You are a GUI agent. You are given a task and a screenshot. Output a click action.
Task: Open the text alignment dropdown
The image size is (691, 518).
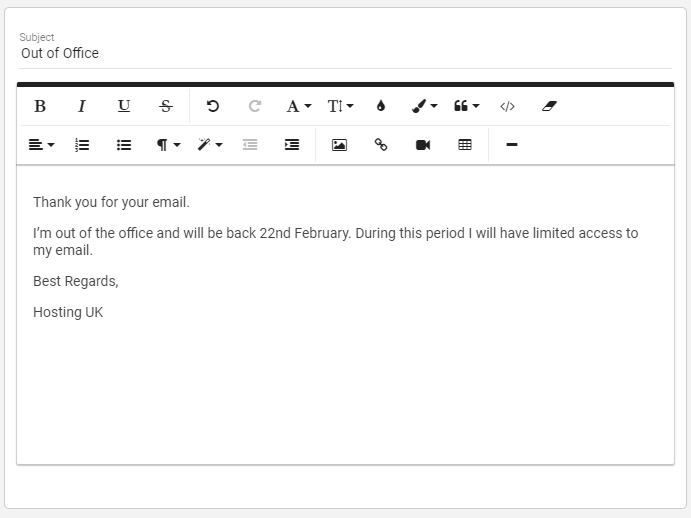click(x=41, y=145)
